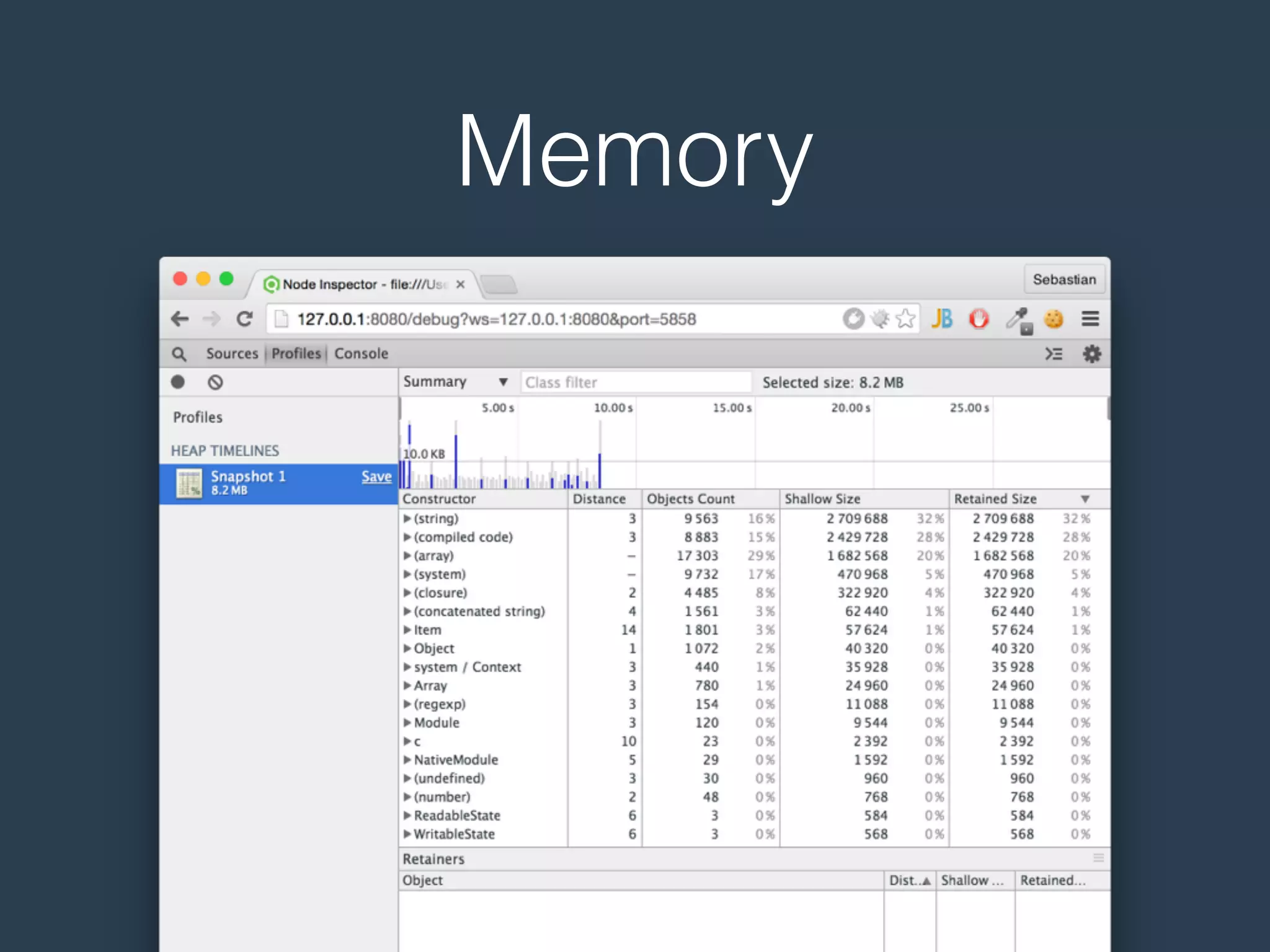Expand the (string) constructor row
Screen dimensions: 1270x952
(407, 519)
